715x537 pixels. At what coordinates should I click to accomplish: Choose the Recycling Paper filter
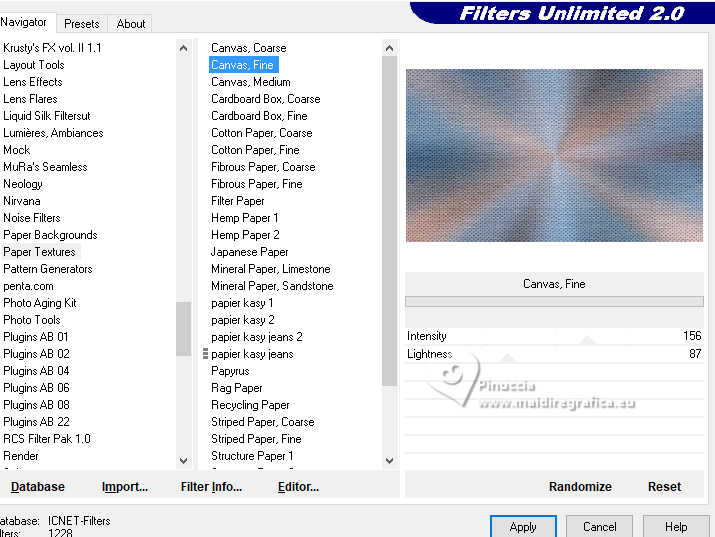(x=250, y=405)
